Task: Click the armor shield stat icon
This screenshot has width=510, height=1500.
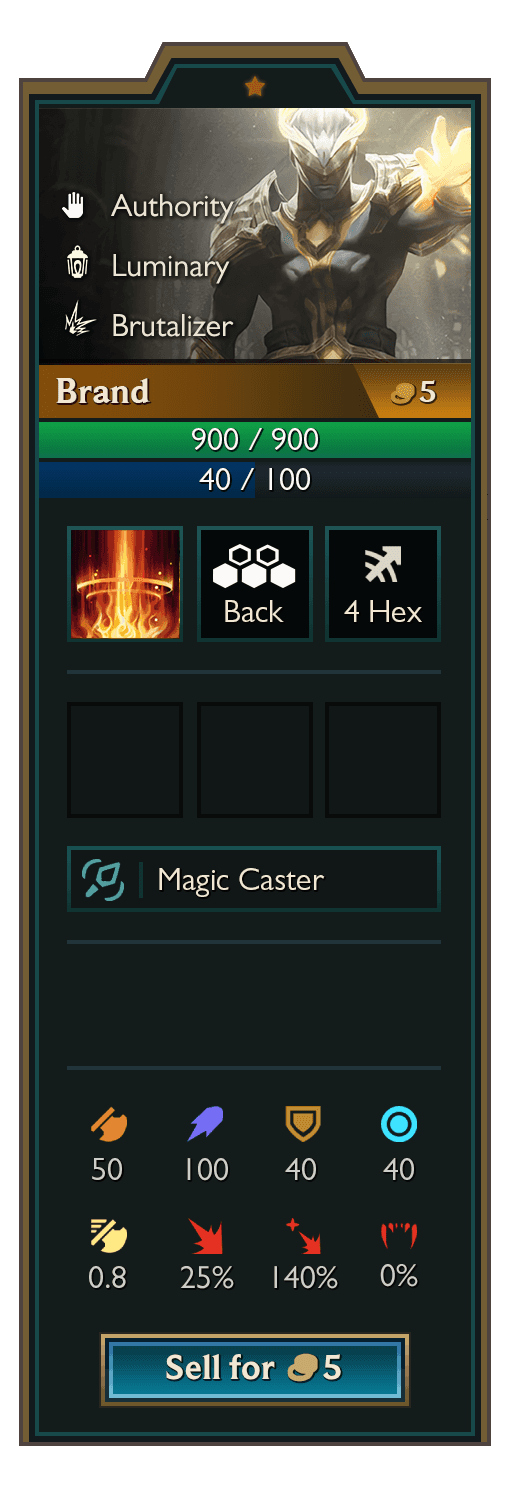Action: pyautogui.click(x=302, y=1126)
